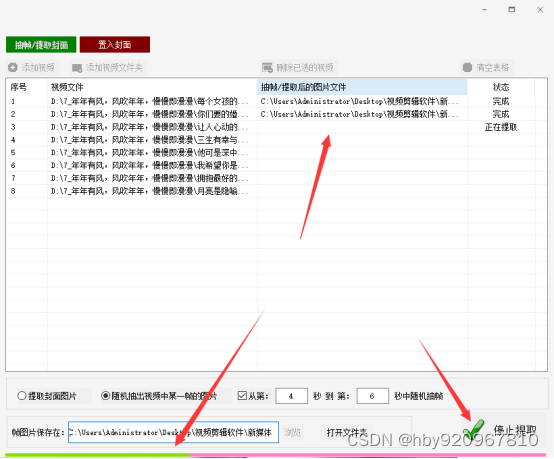The height and width of the screenshot is (459, 554).
Task: Click the 浏览 button
Action: [293, 432]
